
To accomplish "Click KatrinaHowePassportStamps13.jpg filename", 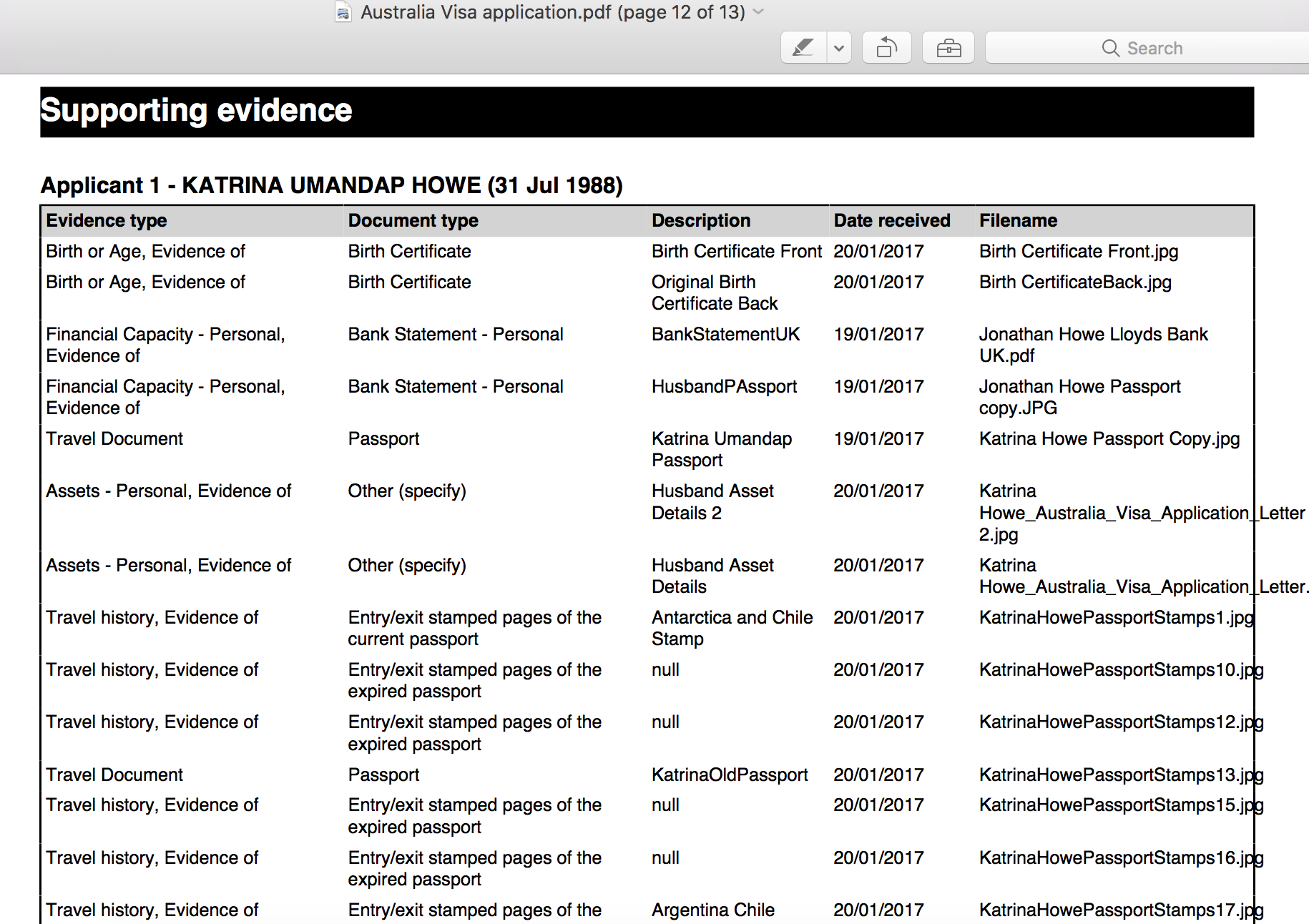I will point(1121,775).
